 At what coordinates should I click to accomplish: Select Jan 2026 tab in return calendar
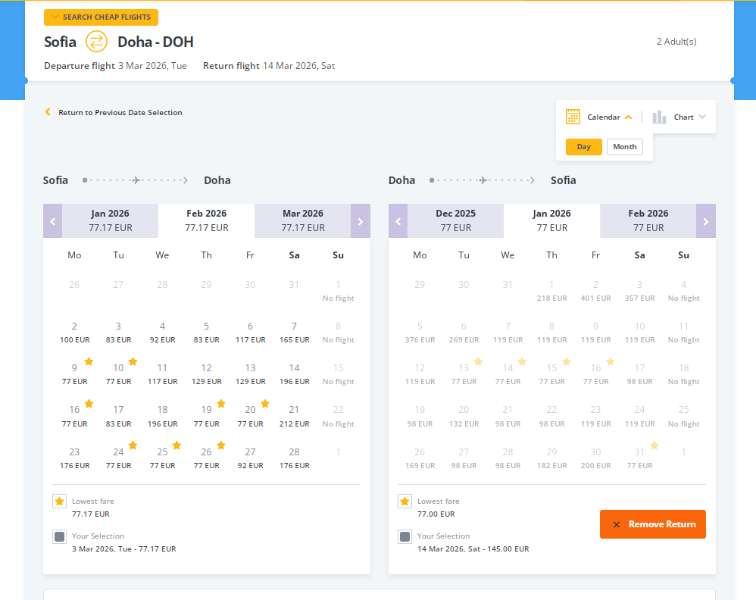pos(552,221)
